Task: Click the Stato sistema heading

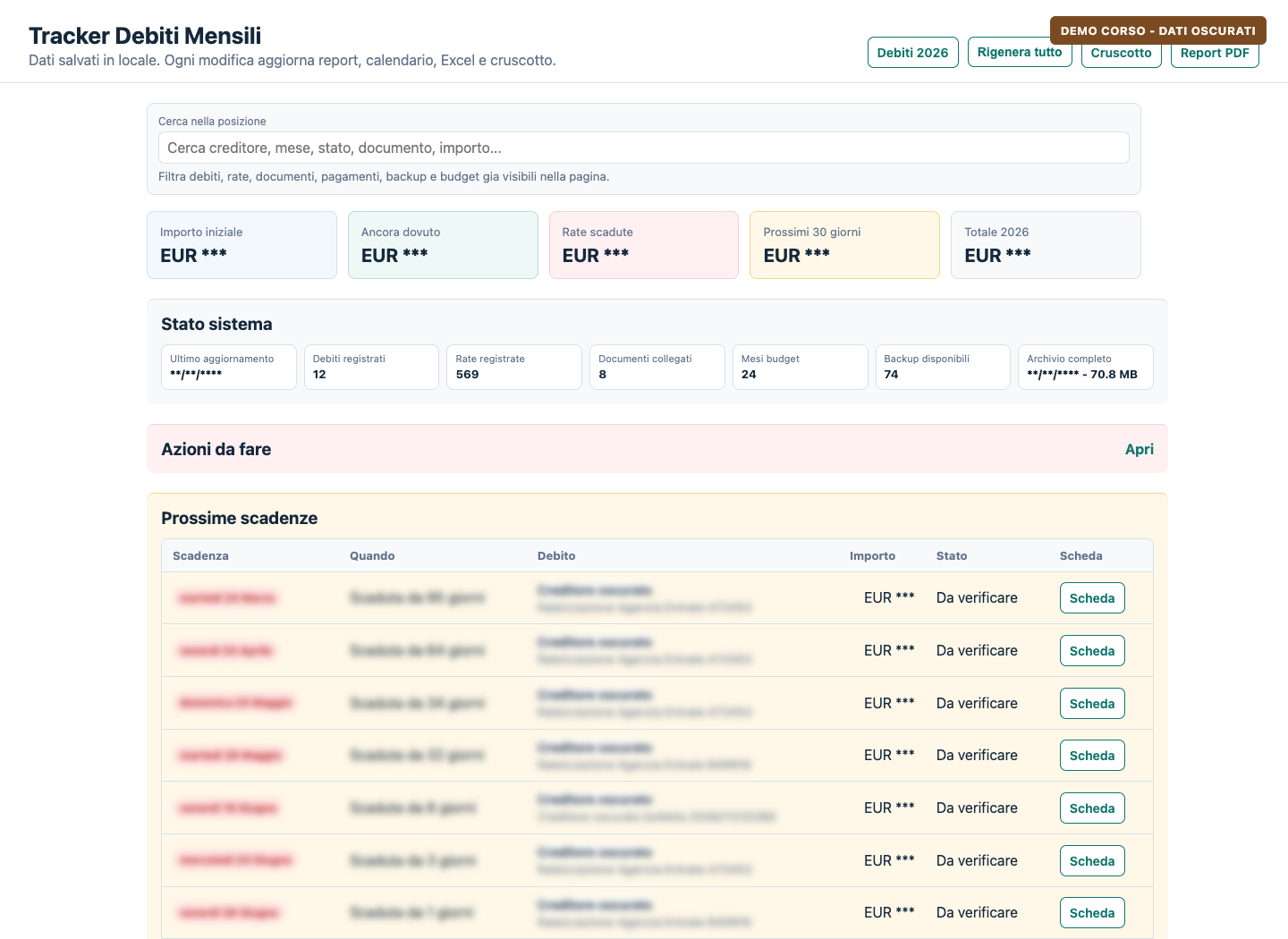Action: 216,324
